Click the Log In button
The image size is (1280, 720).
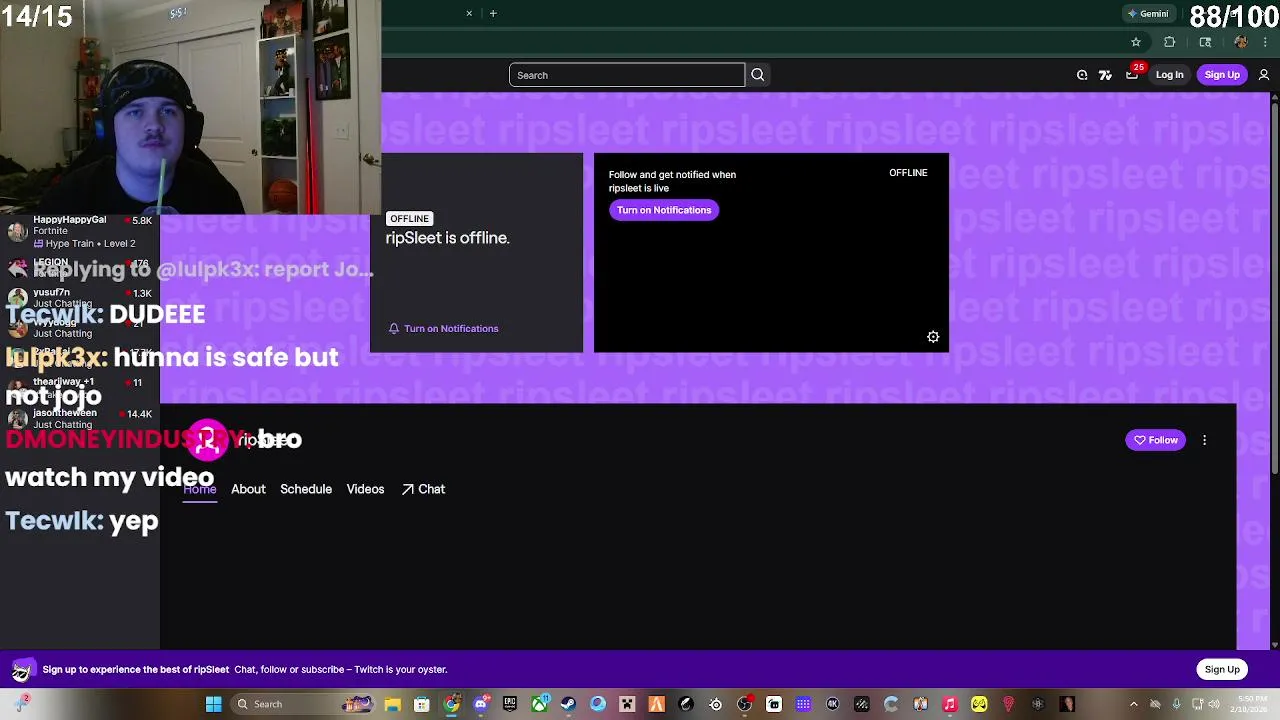1169,75
